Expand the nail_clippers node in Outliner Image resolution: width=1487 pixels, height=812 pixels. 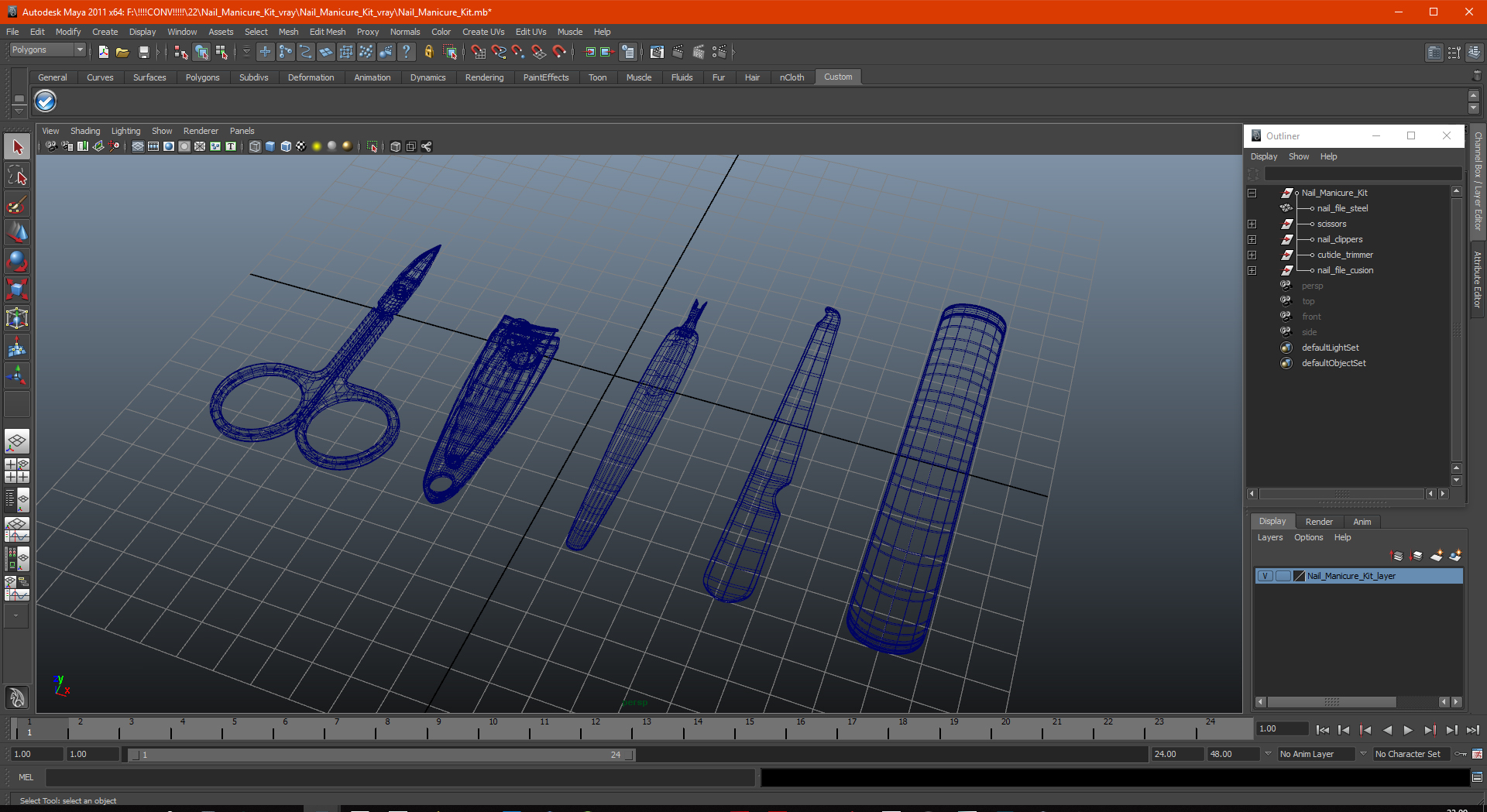click(x=1252, y=239)
